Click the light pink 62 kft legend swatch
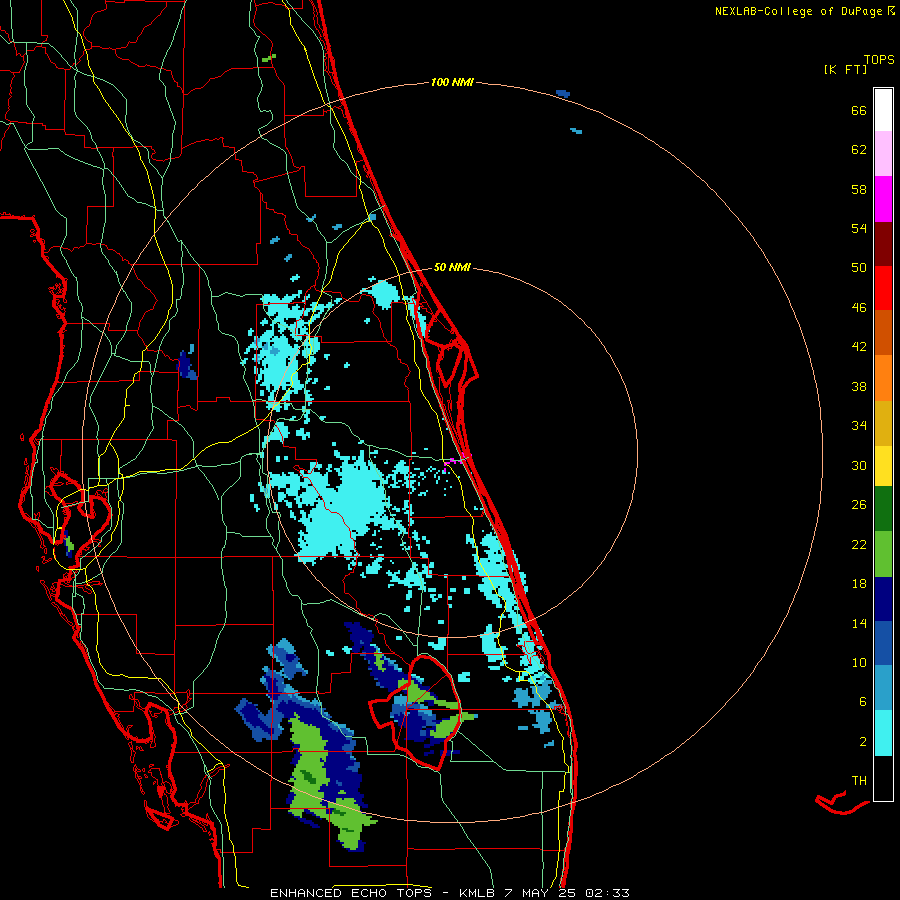This screenshot has width=900, height=900. click(x=883, y=153)
